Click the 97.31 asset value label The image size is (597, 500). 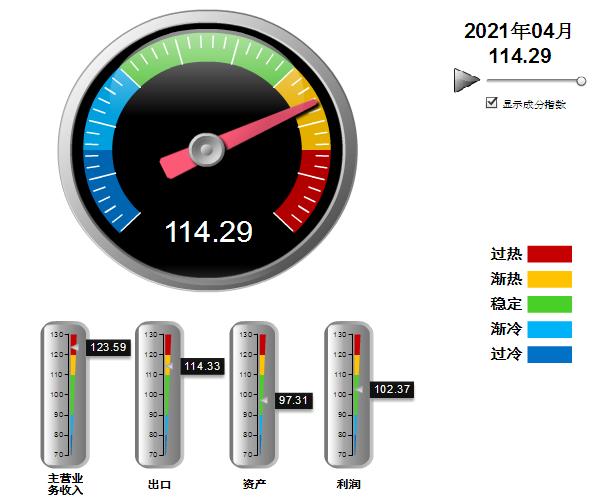[294, 400]
